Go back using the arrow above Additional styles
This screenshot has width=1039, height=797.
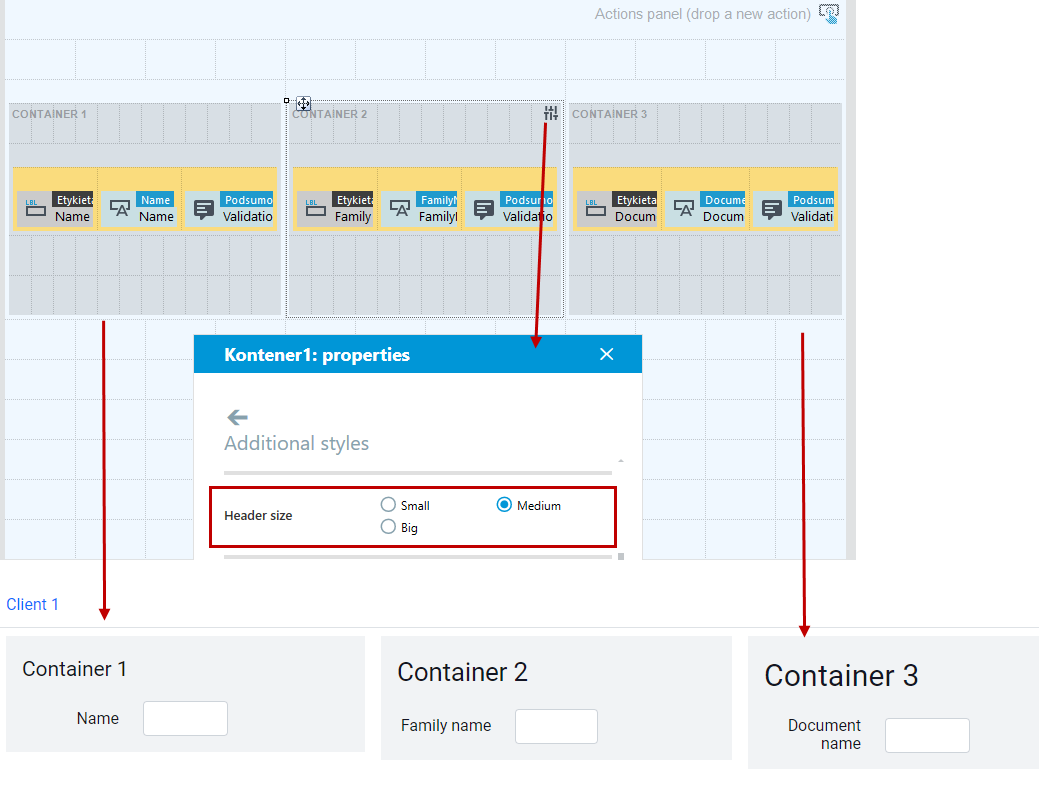click(x=237, y=417)
